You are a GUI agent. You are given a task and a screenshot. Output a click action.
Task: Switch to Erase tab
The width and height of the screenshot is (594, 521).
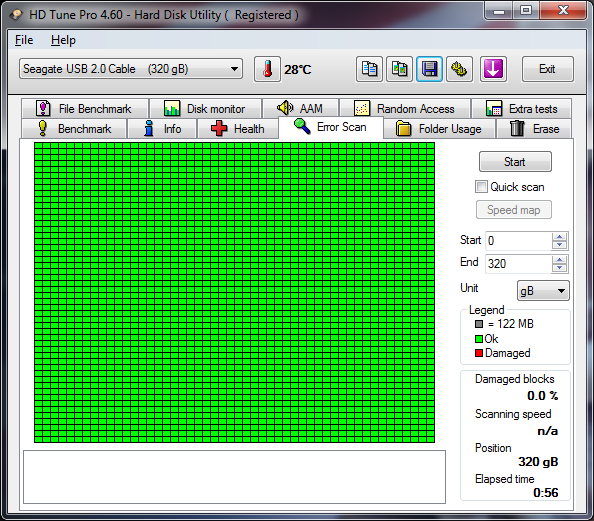point(534,129)
